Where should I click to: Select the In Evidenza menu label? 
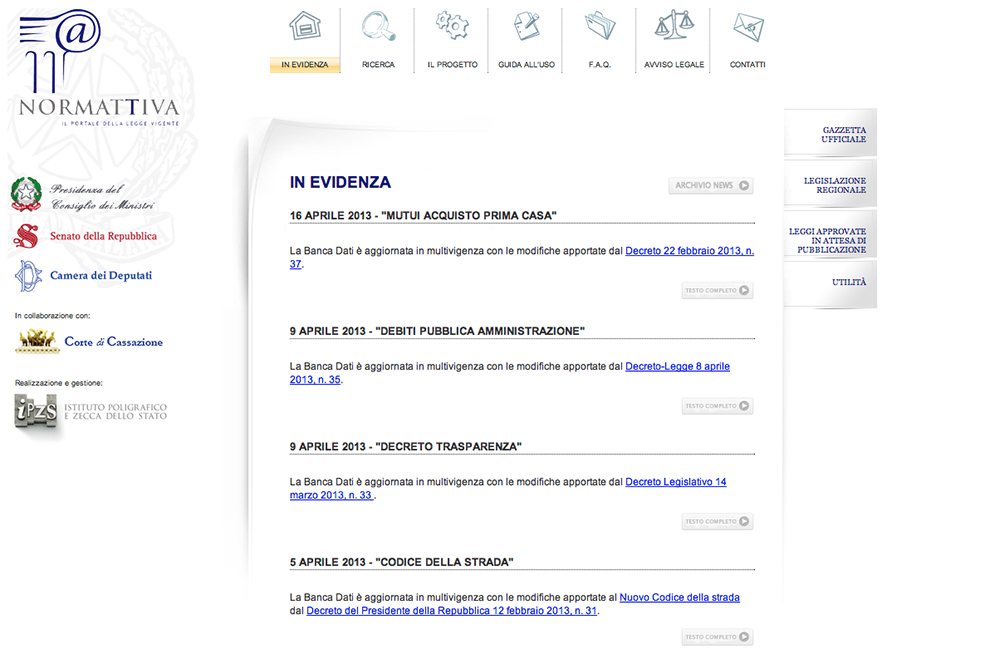pos(305,64)
